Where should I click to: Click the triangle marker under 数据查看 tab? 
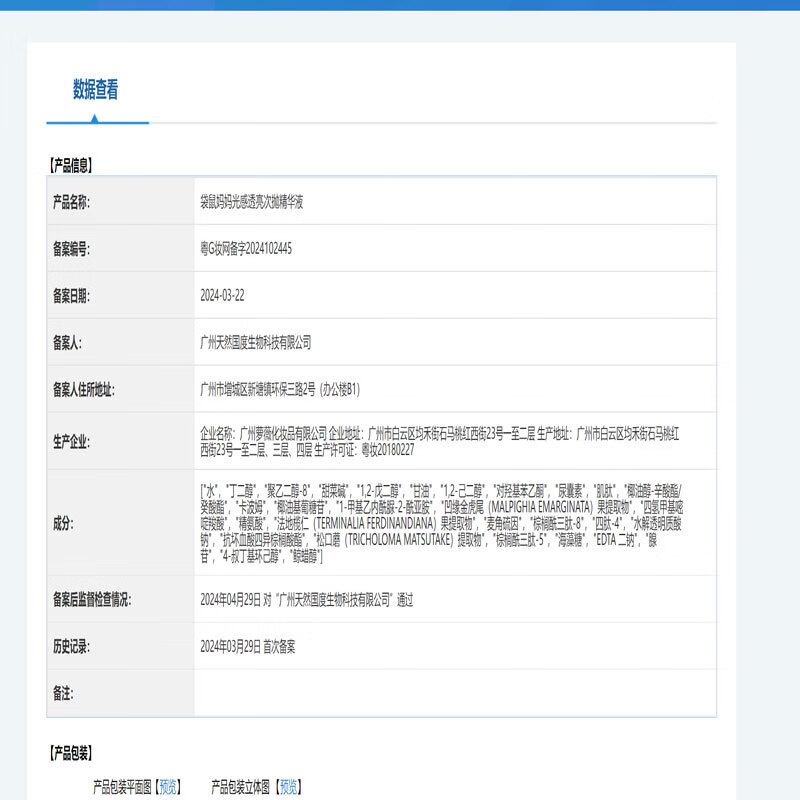coord(95,118)
